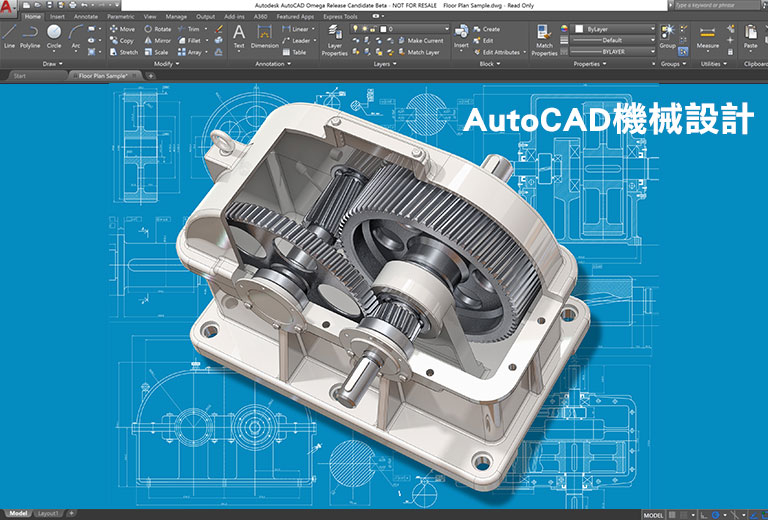Toggle grid display in status bar
This screenshot has width=768, height=520.
(673, 515)
